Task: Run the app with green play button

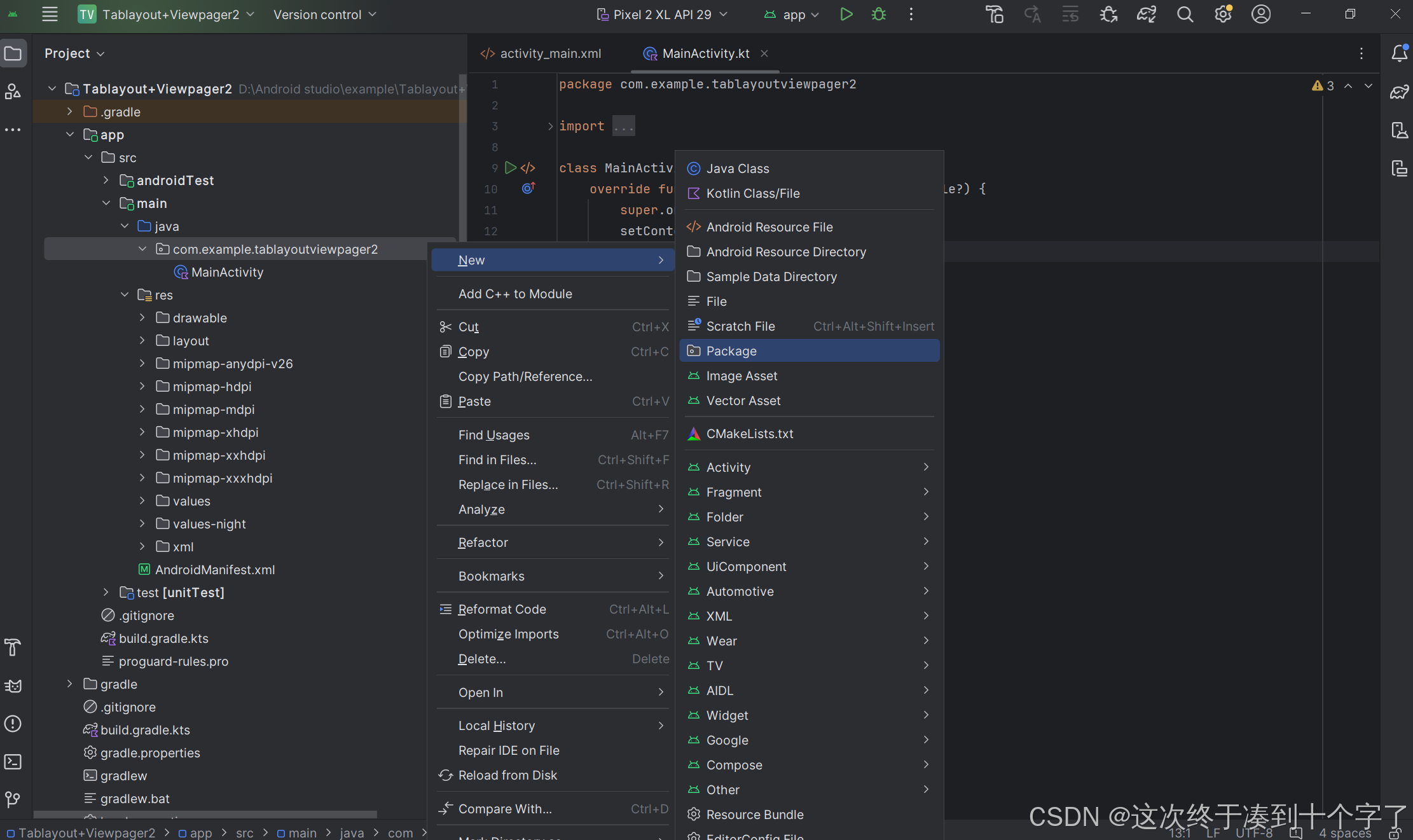Action: [846, 14]
